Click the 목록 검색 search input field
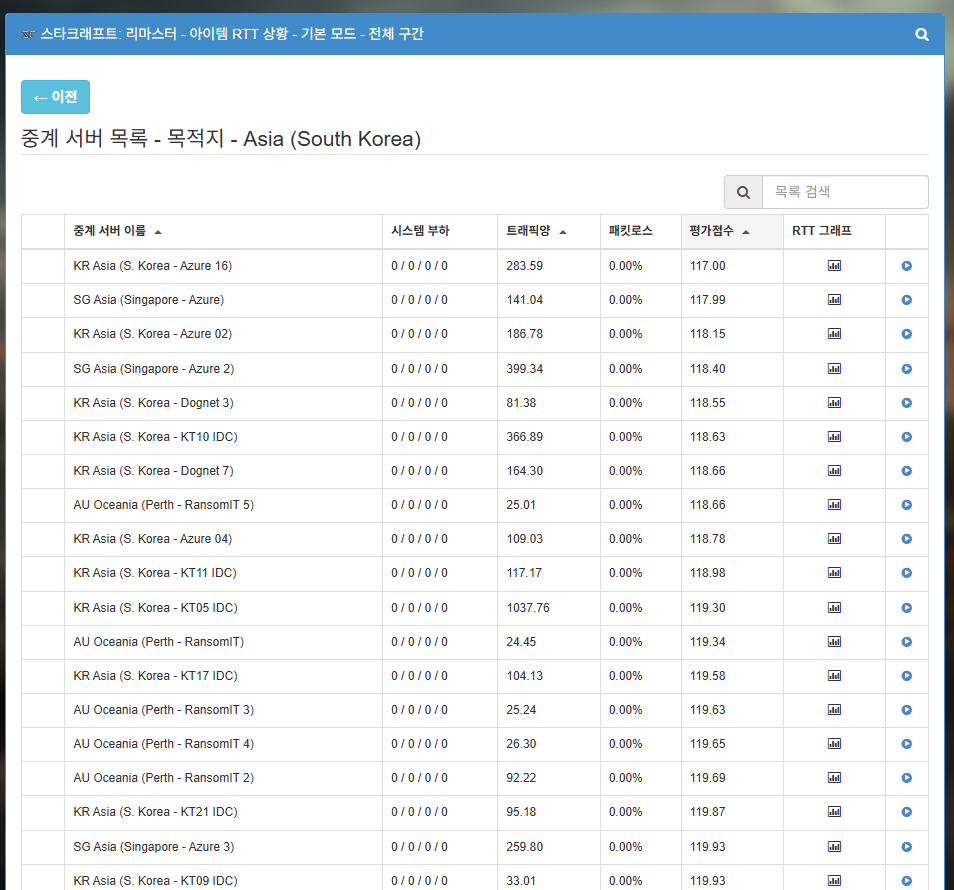Image resolution: width=954 pixels, height=890 pixels. click(x=845, y=192)
